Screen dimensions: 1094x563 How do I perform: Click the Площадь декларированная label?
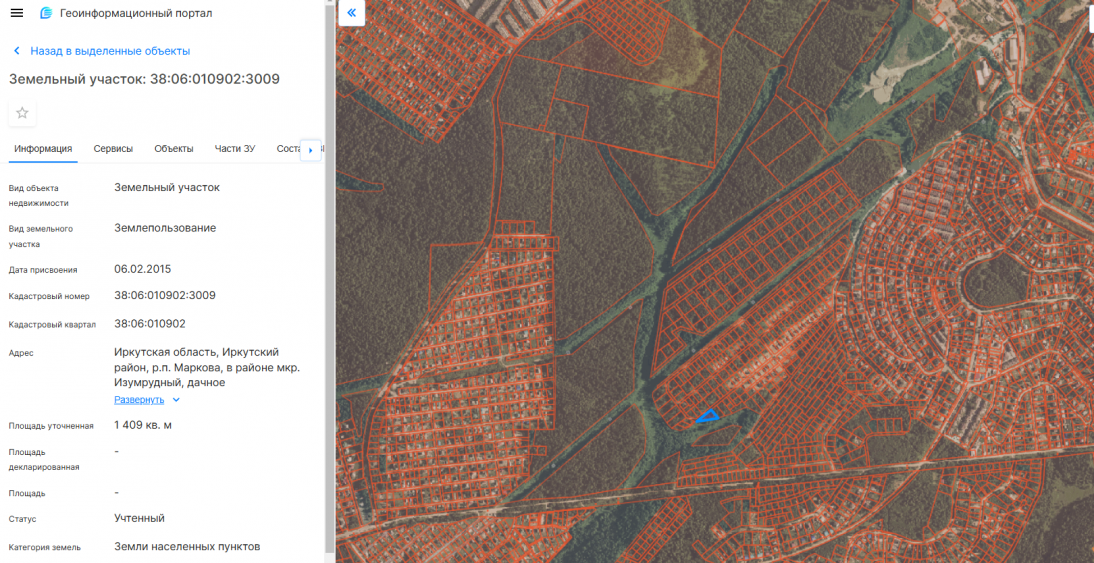tap(44, 459)
